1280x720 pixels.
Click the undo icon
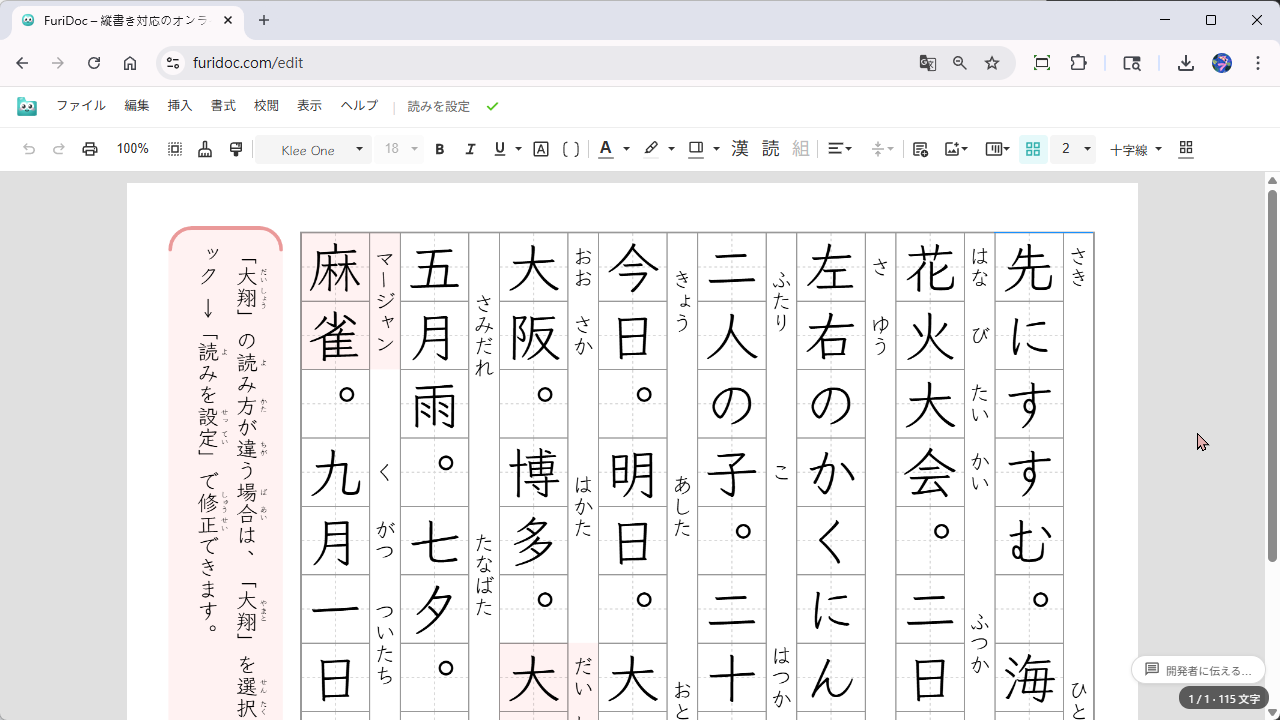click(x=27, y=148)
